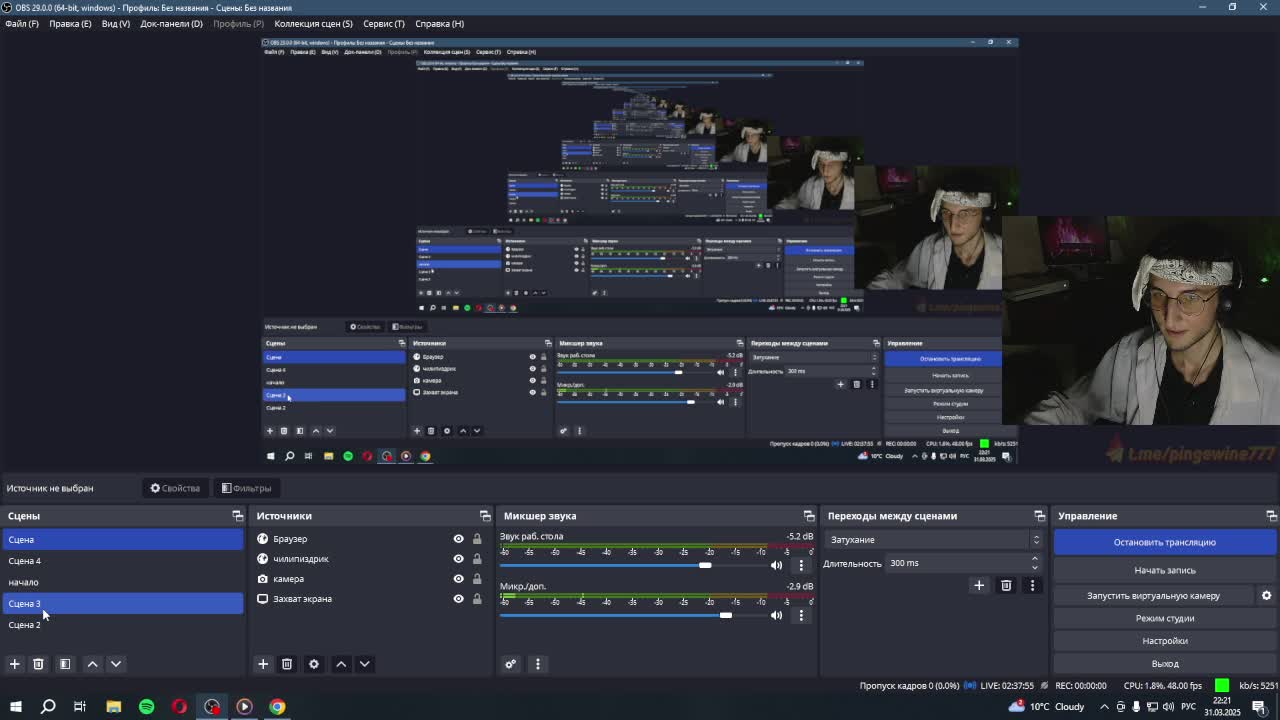Screen dimensions: 1280x720
Task: Move the source down in Источники
Action: 365,664
